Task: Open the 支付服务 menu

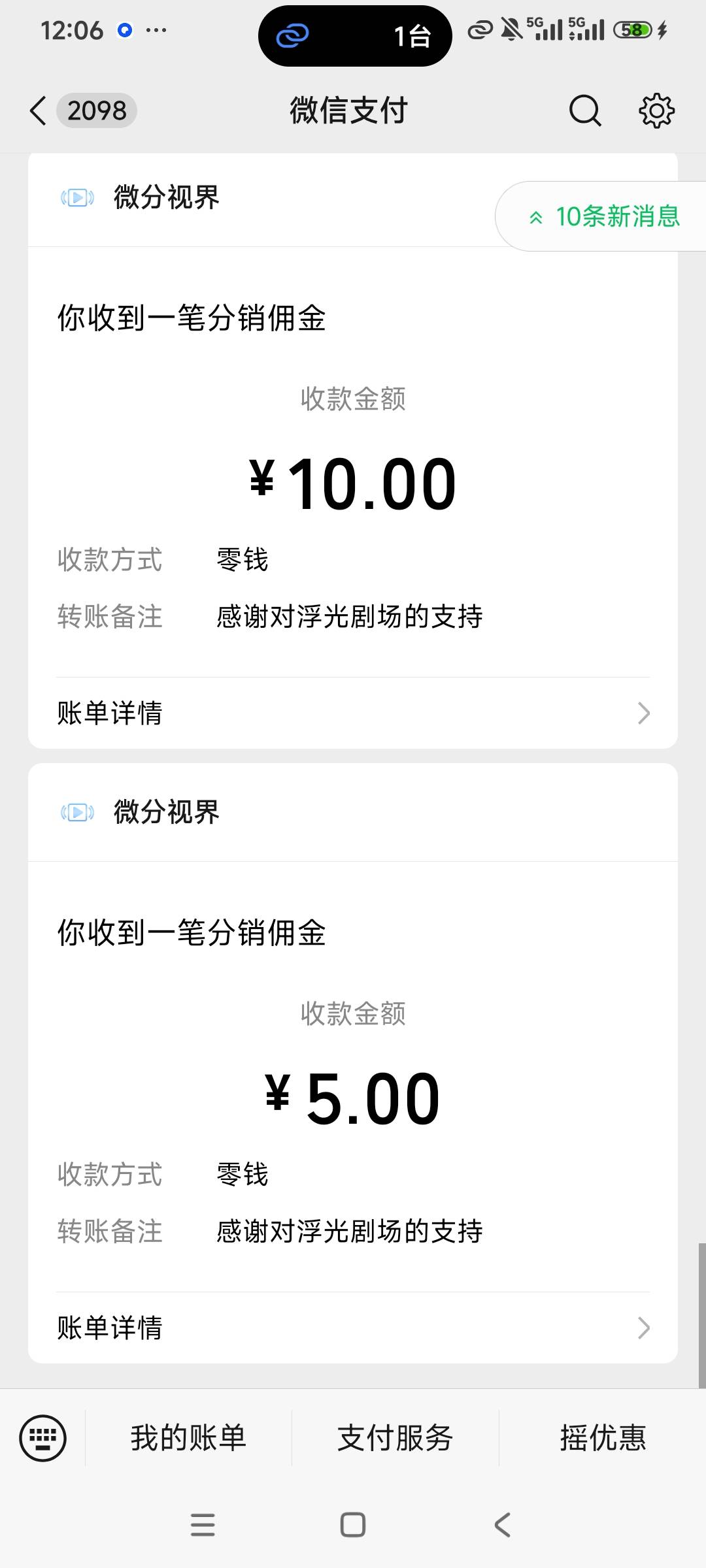Action: 395,1438
